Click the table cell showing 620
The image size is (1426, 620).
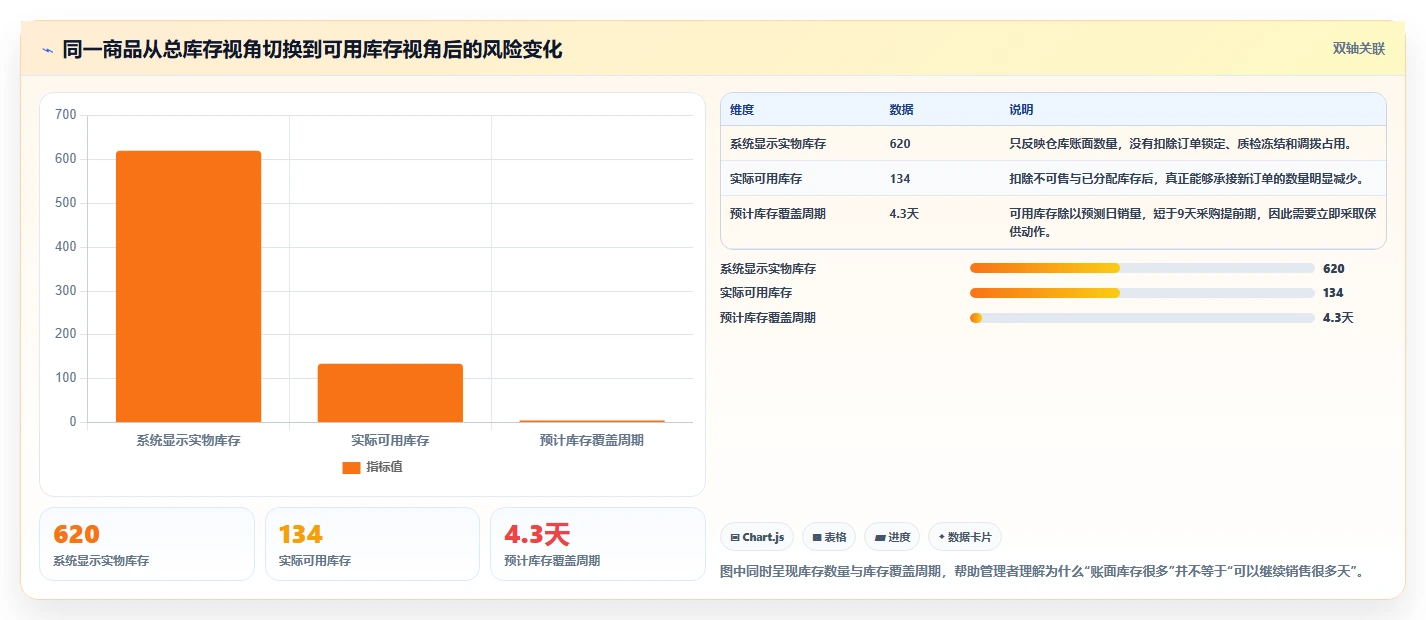(900, 144)
